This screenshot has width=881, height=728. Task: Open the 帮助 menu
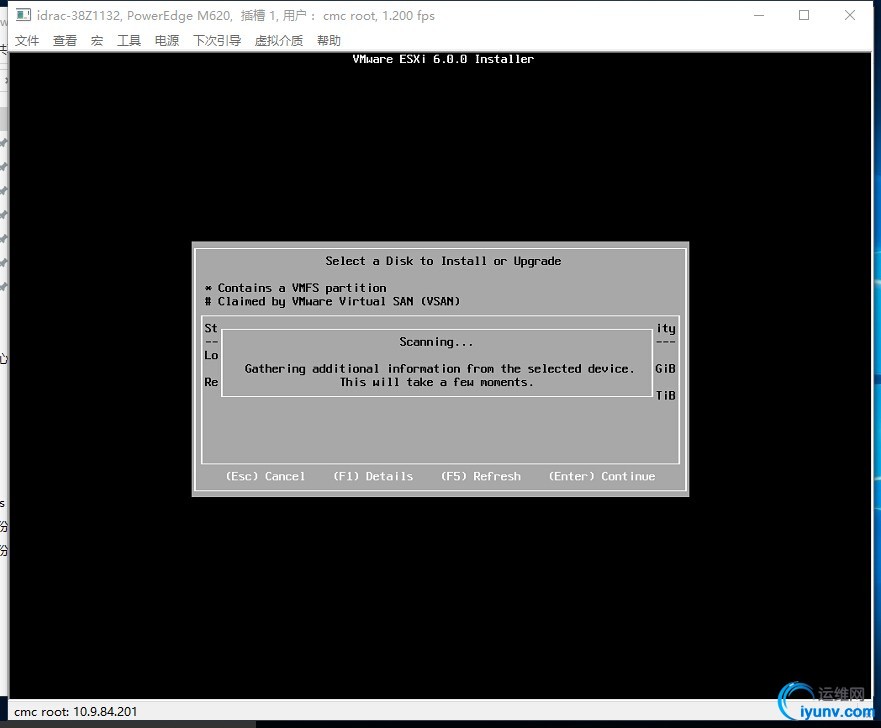pos(329,40)
